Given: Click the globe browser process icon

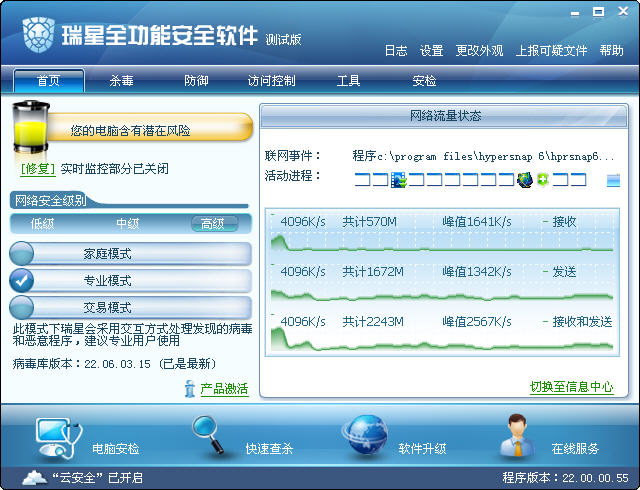Looking at the screenshot, I should 525,180.
